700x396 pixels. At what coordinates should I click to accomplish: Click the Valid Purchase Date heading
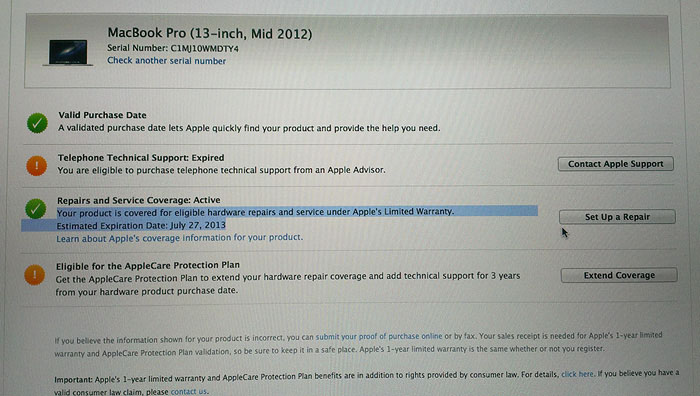(x=102, y=115)
